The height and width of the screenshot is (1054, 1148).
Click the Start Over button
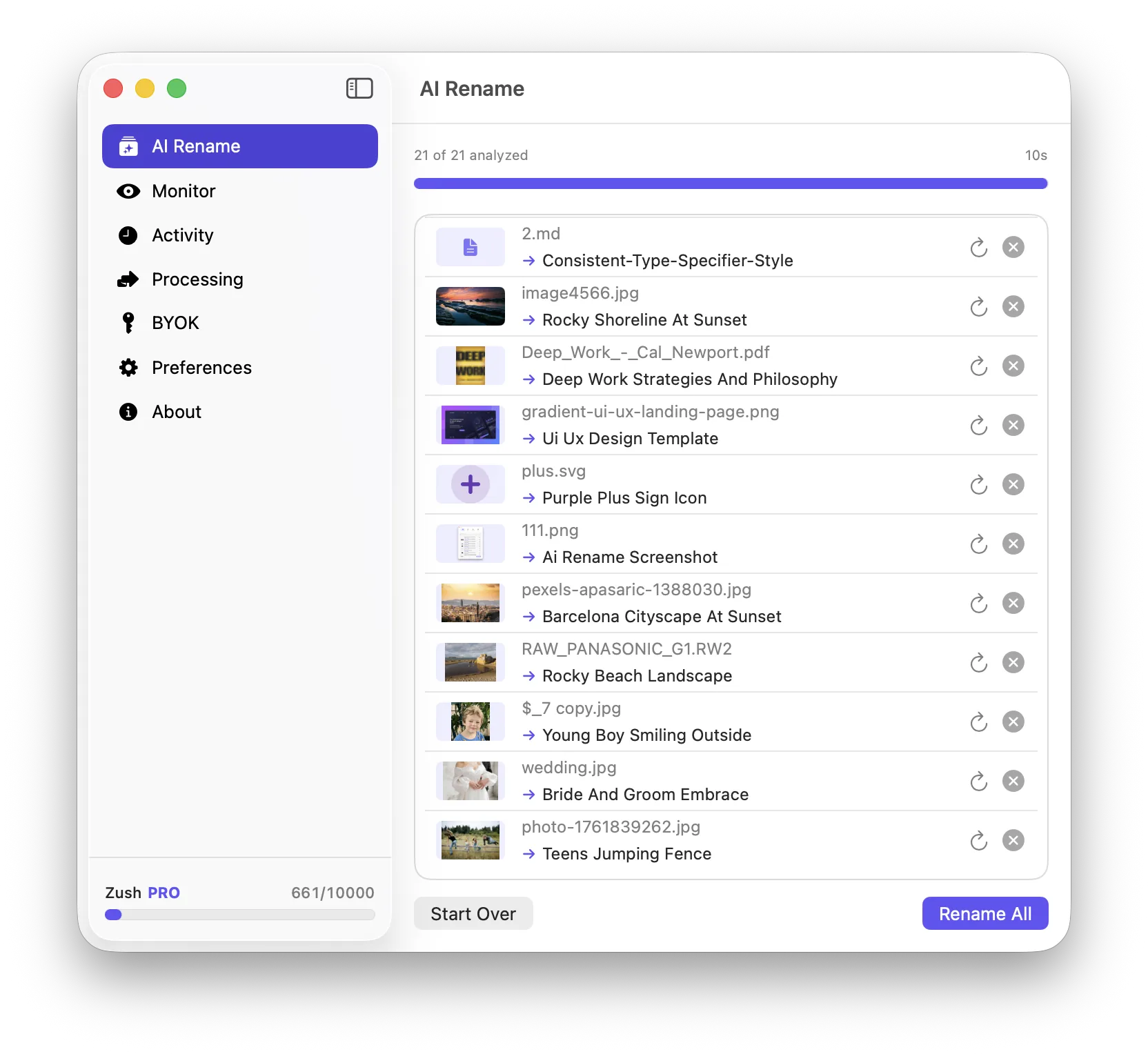click(473, 913)
